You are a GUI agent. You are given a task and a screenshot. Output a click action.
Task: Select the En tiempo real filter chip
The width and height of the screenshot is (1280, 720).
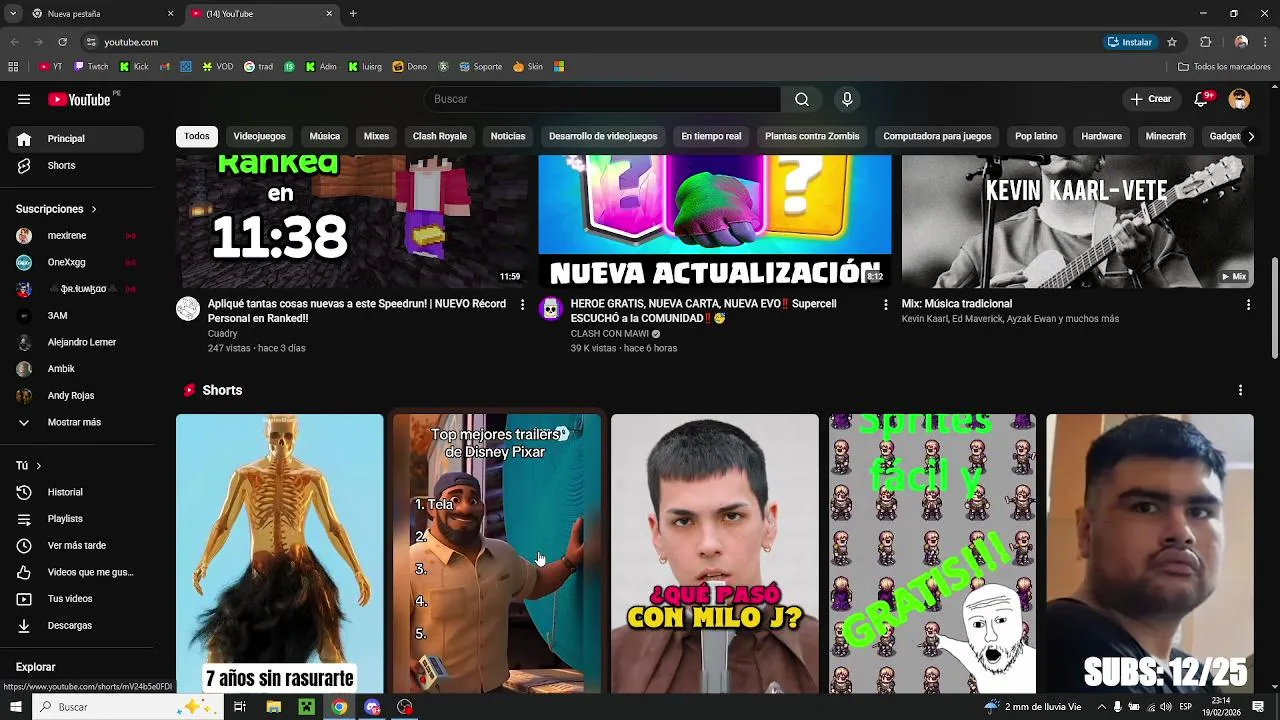[x=711, y=136]
